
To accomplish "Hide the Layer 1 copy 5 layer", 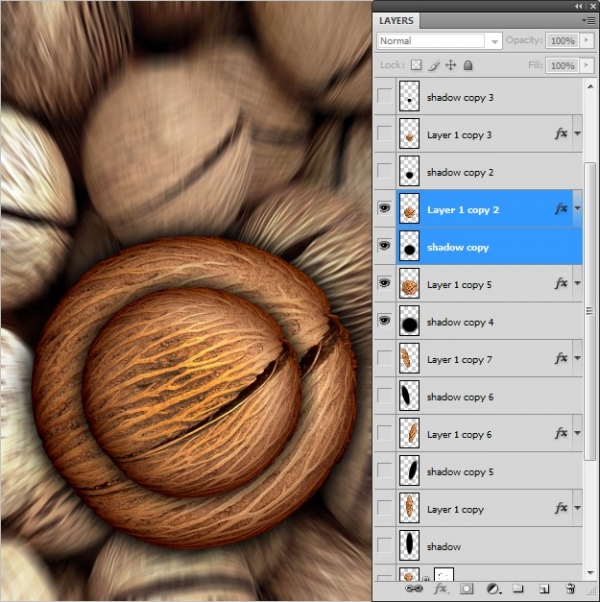I will pos(385,283).
